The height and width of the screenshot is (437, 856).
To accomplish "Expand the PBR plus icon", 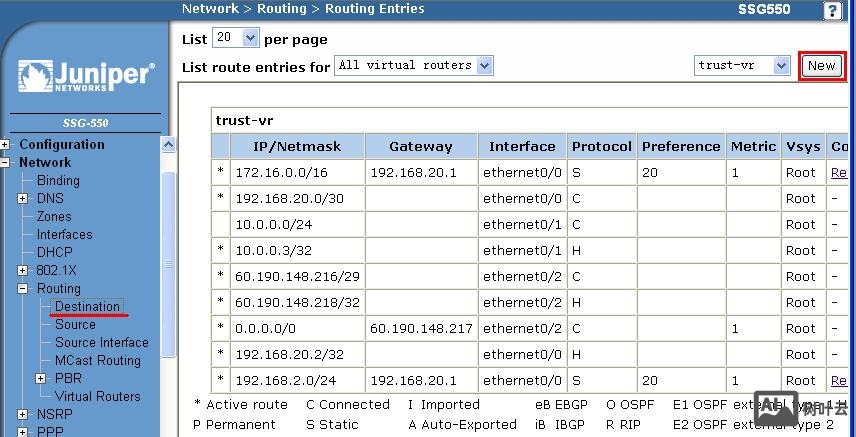I will pos(41,379).
